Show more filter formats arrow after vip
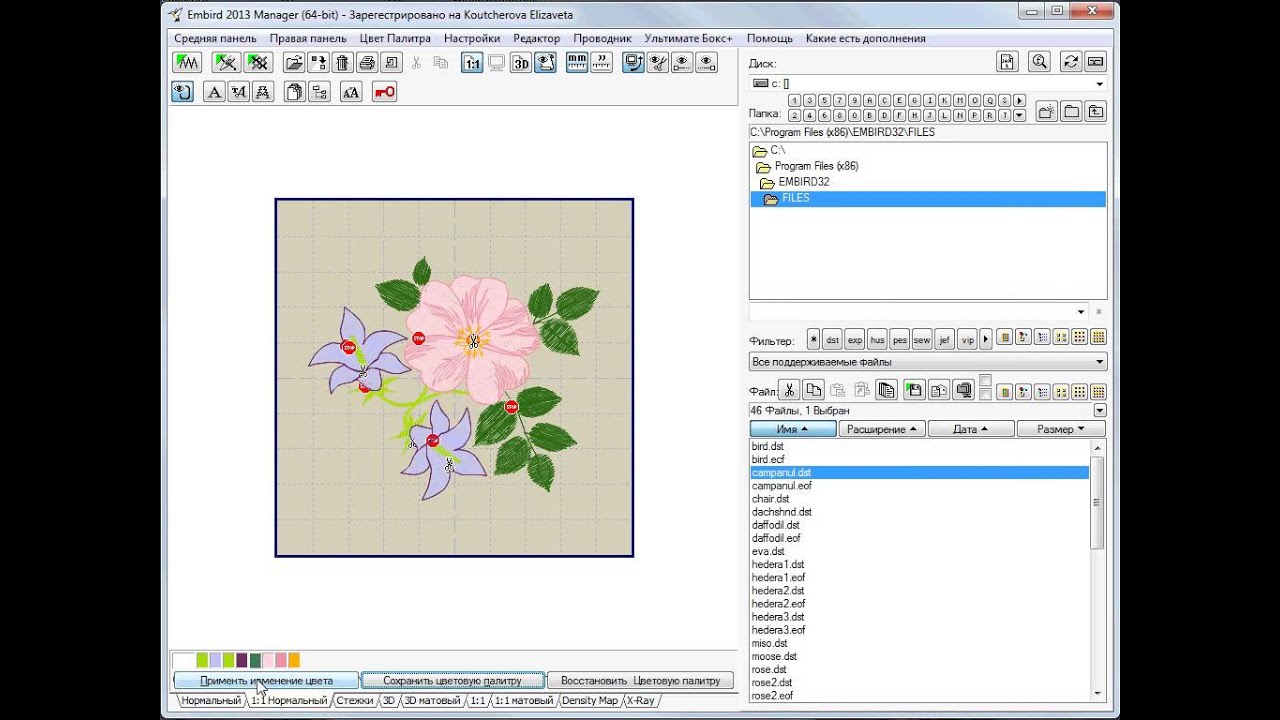1280x720 pixels. (x=986, y=340)
